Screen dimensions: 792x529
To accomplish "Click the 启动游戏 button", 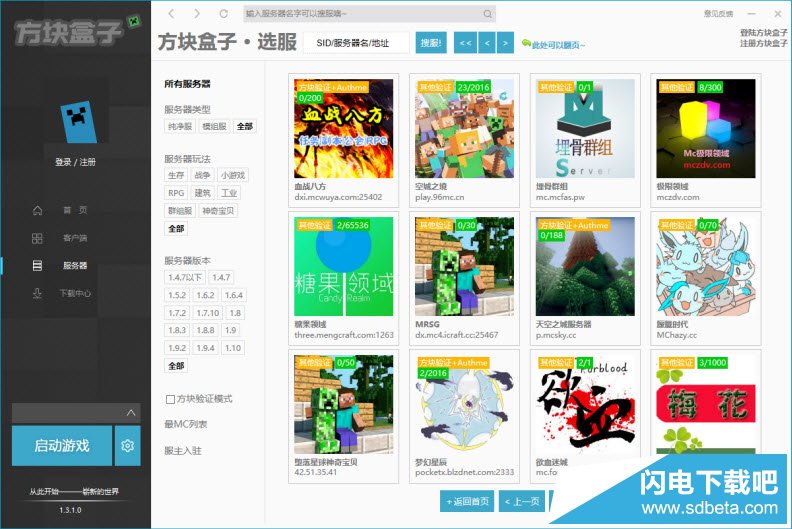I will point(62,446).
